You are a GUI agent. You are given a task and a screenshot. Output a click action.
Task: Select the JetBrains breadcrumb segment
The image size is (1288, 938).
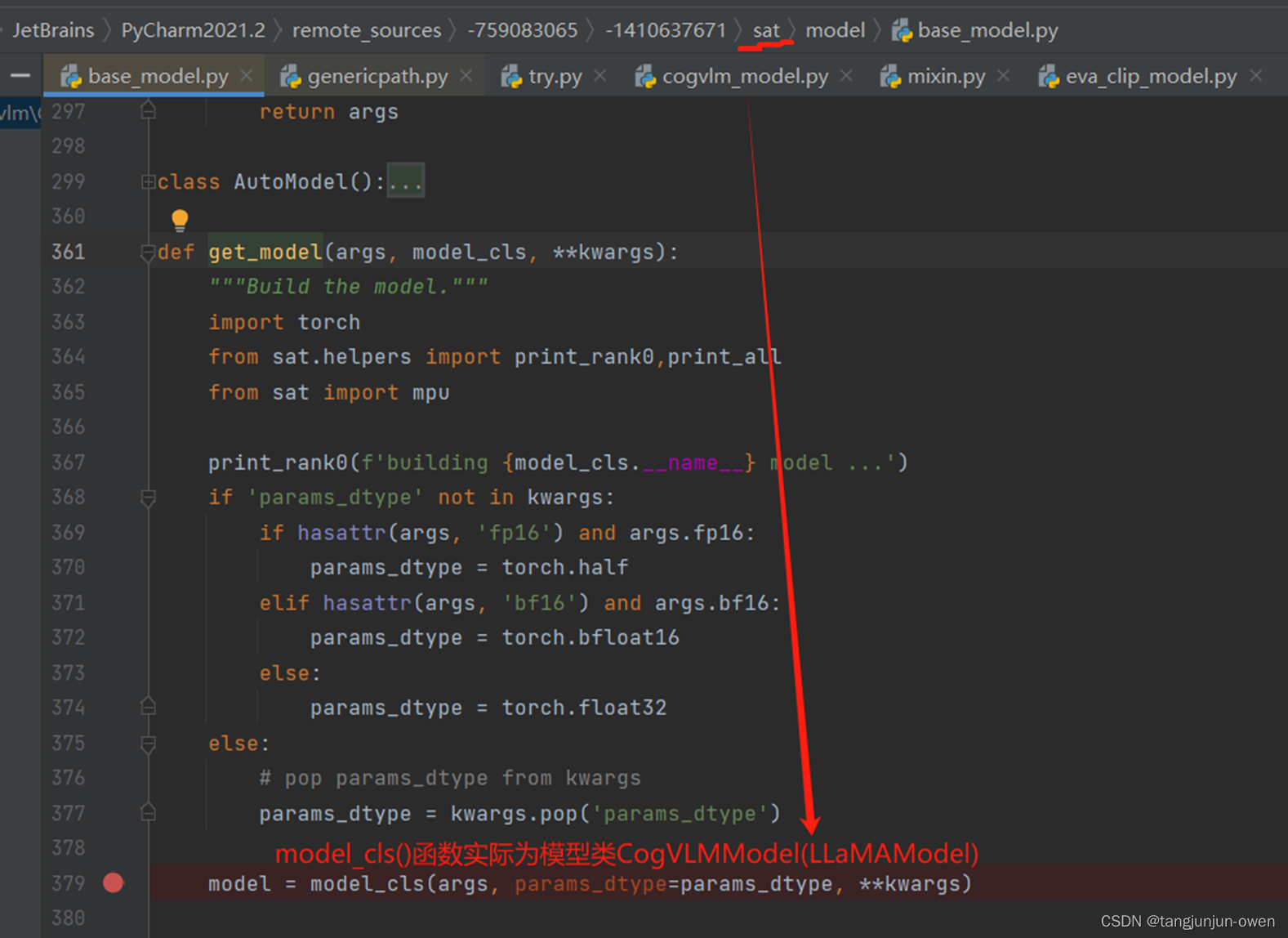coord(53,30)
